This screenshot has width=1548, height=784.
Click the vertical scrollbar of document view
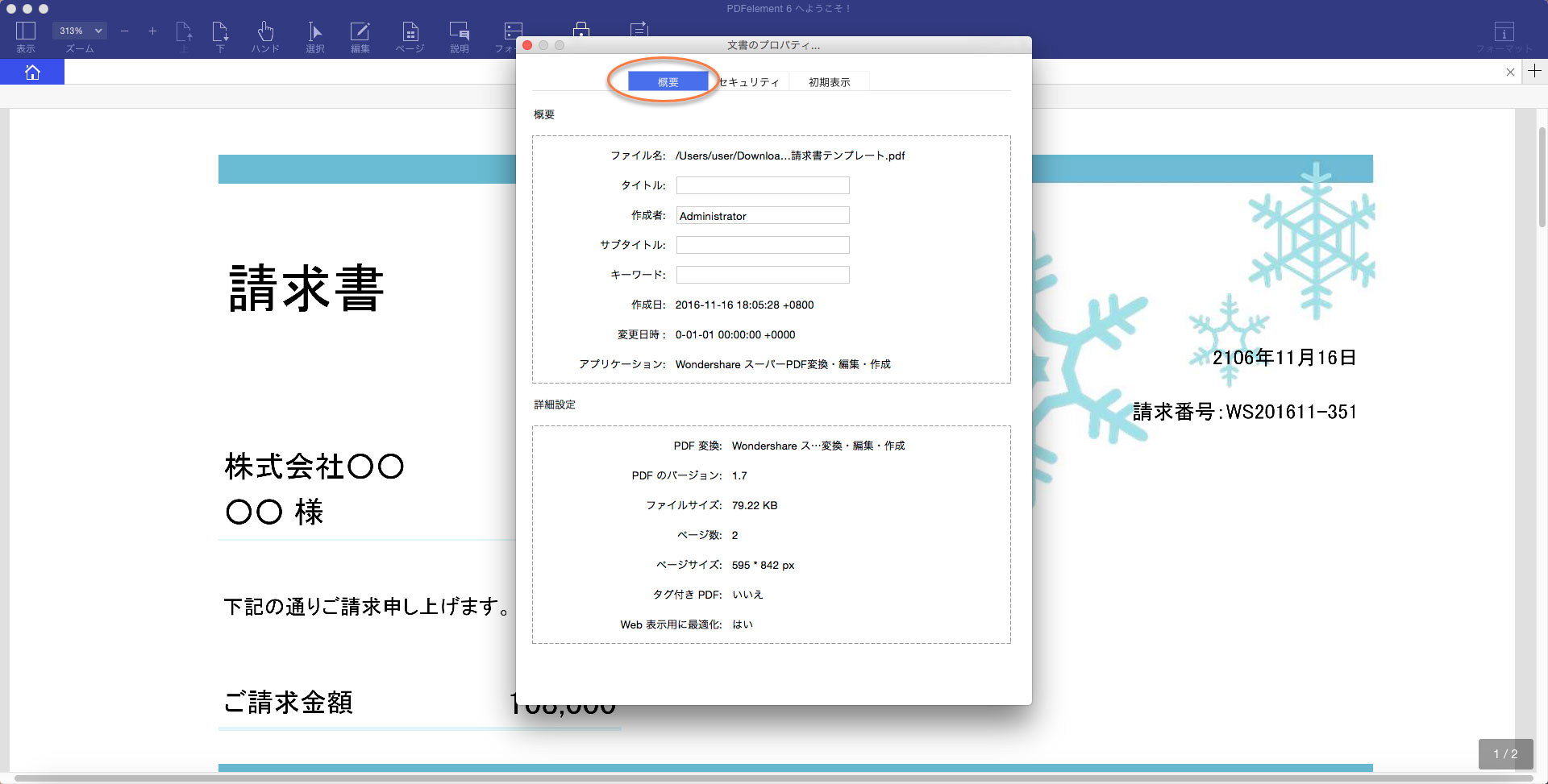coord(1542,177)
